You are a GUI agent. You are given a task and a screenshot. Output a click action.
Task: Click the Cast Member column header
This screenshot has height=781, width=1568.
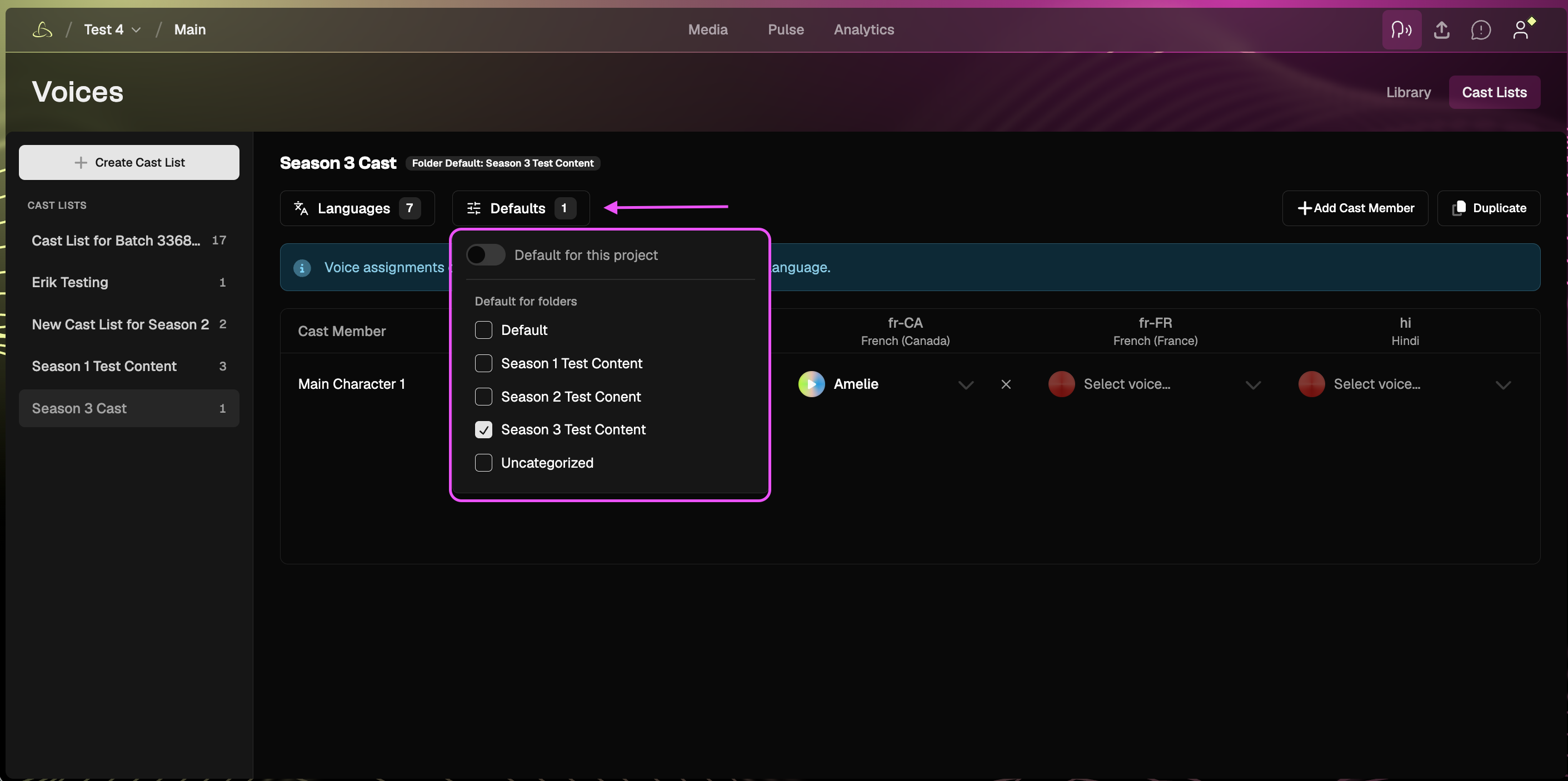click(342, 331)
